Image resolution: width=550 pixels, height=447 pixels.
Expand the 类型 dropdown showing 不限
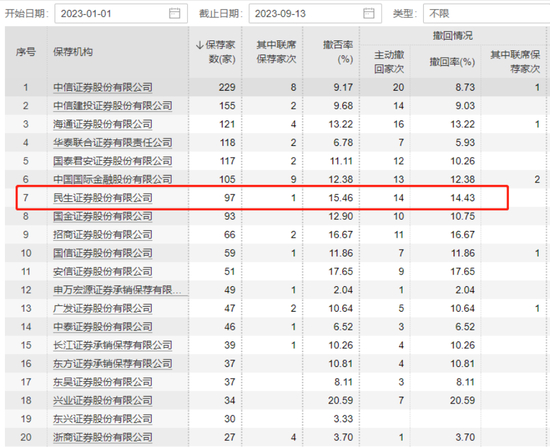click(x=487, y=14)
